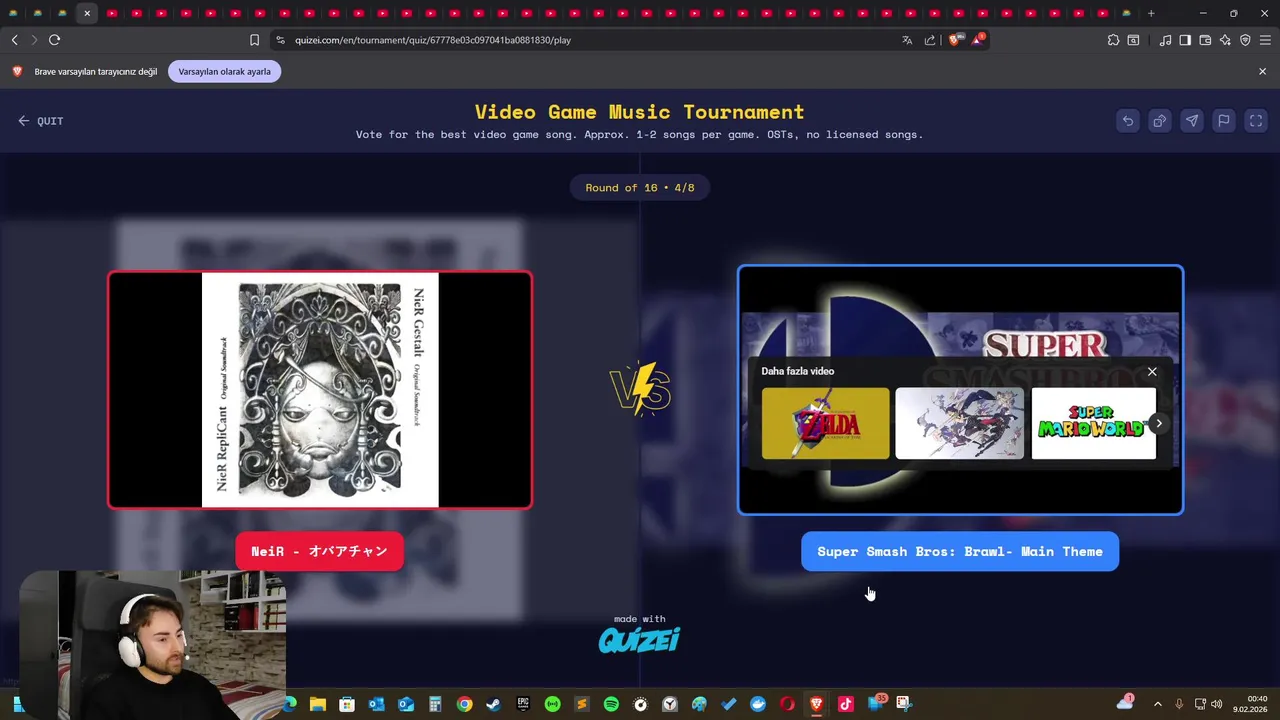Open the Brave hamburger main menu
Viewport: 1280px width, 720px height.
point(1265,40)
